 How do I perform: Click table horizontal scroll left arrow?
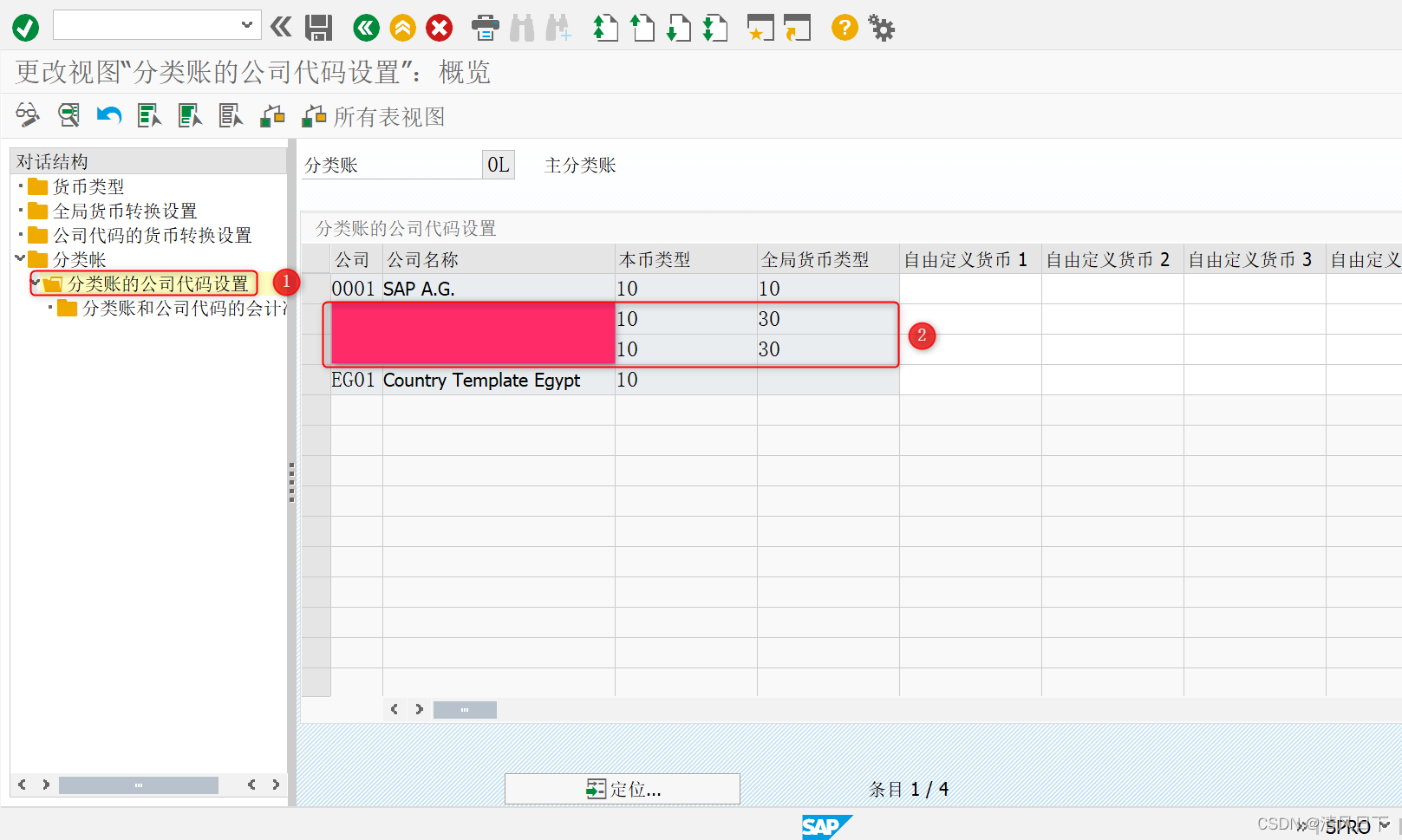395,709
